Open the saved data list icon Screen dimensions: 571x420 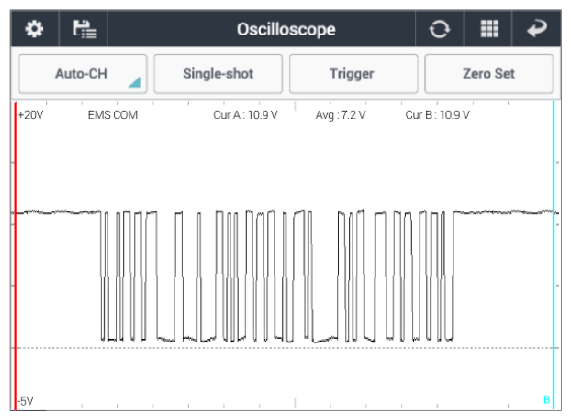pyautogui.click(x=84, y=29)
